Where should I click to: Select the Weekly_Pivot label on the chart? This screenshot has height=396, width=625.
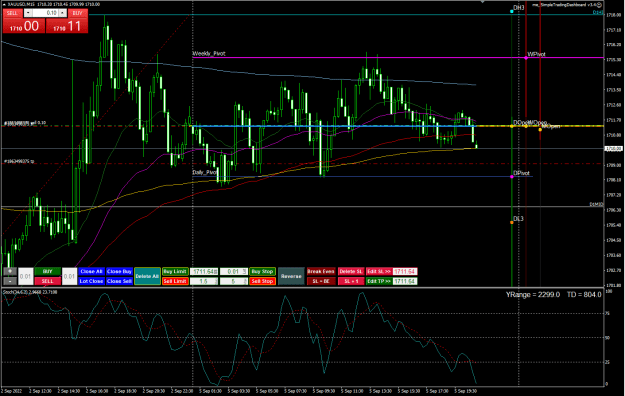click(209, 53)
